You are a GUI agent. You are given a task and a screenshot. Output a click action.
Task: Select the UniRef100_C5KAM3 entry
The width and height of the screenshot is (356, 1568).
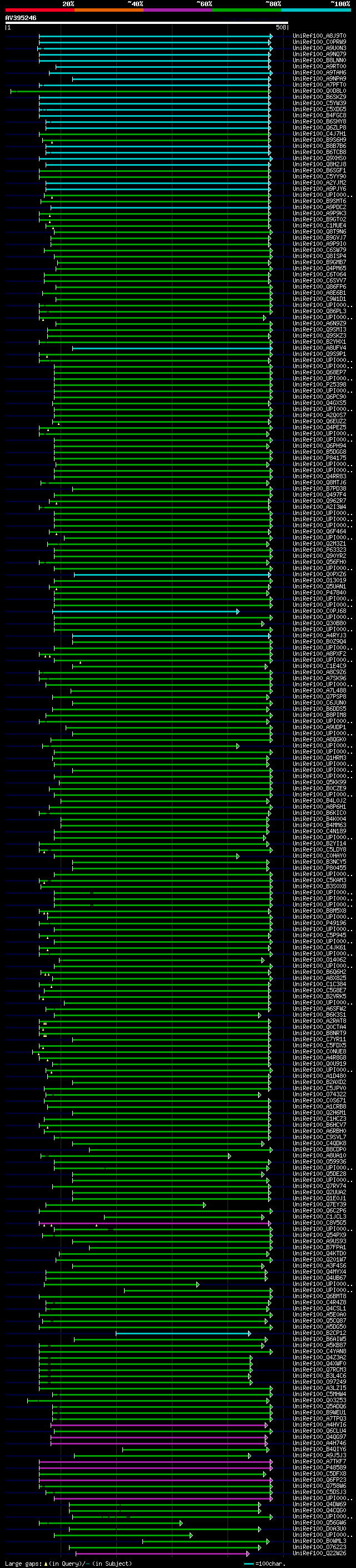(x=319, y=880)
